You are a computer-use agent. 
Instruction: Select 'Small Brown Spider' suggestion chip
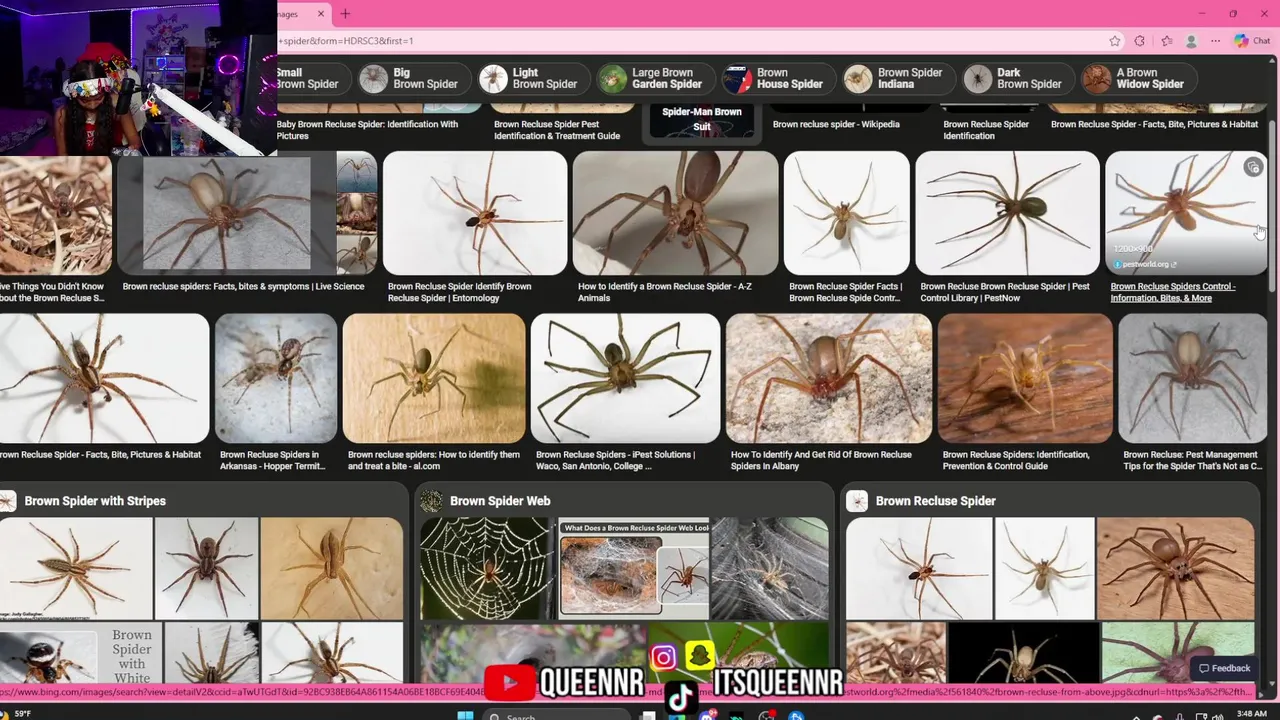pos(314,78)
